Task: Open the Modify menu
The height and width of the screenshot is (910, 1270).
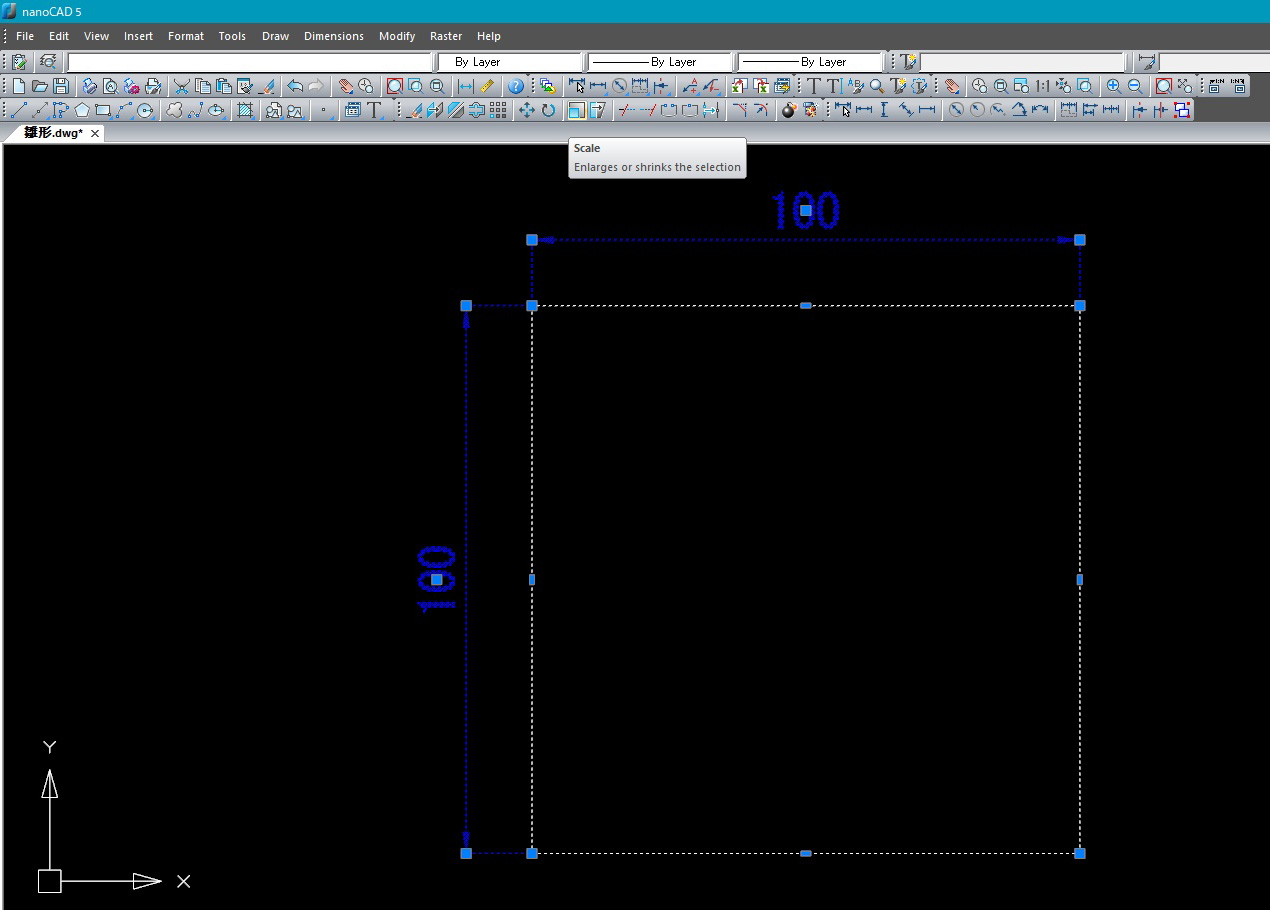Action: pyautogui.click(x=396, y=36)
